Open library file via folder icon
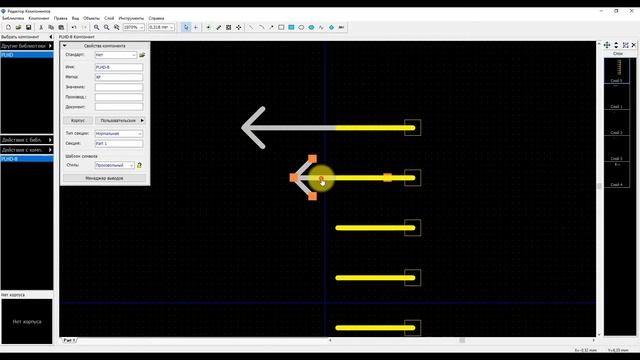This screenshot has width=640, height=360. 18,27
